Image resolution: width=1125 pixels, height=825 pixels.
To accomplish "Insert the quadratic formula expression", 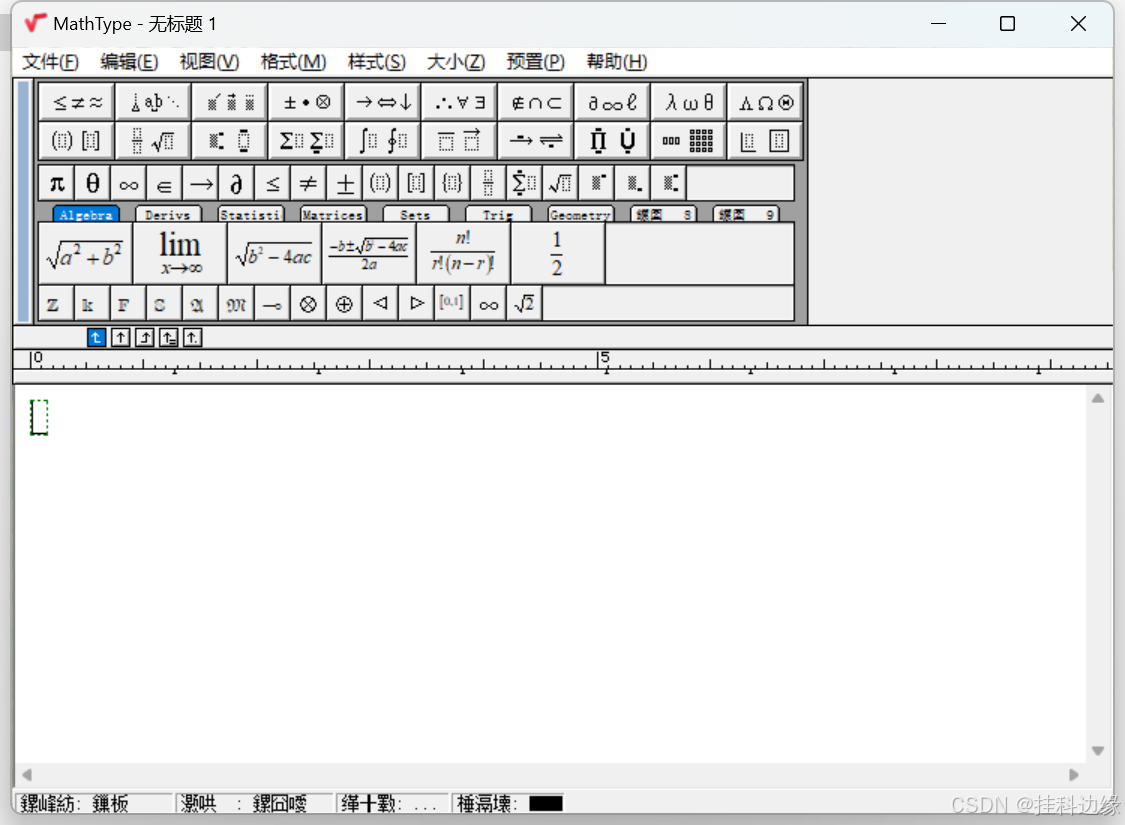I will [369, 253].
